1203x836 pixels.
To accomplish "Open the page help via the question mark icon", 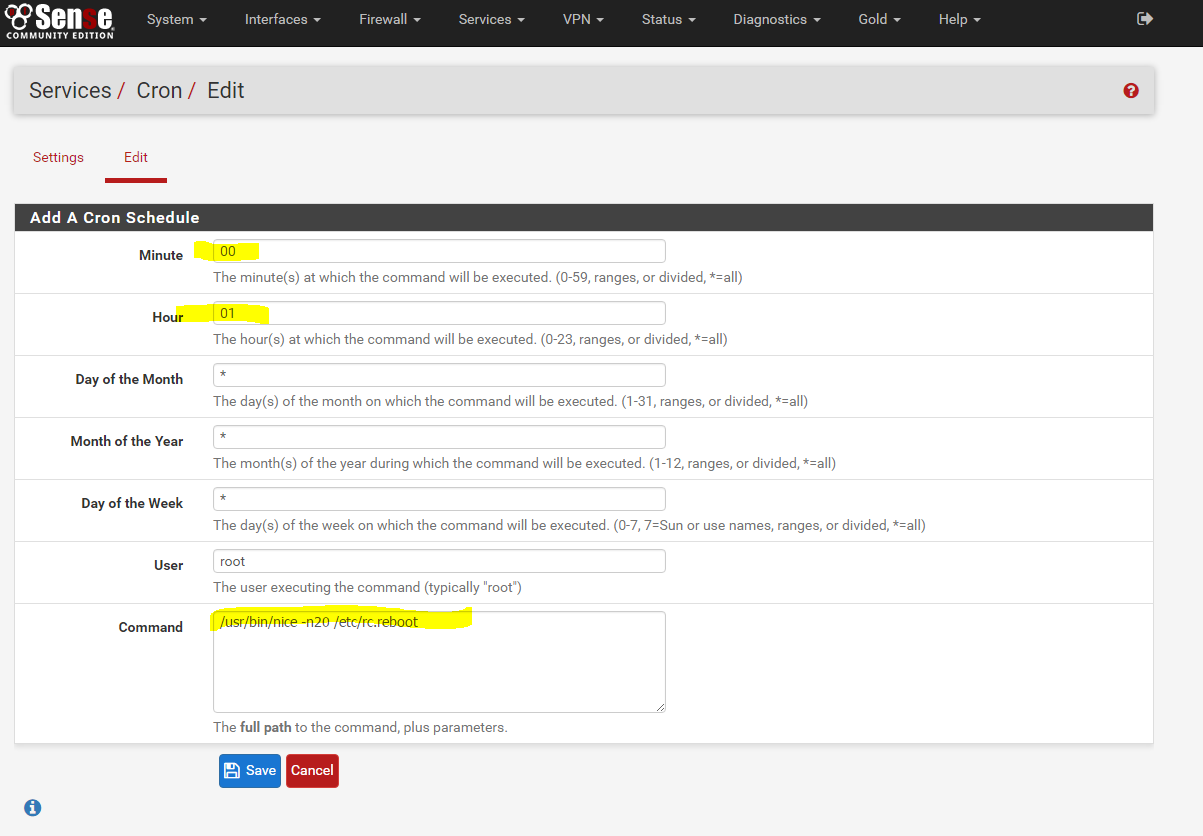I will pos(1130,90).
